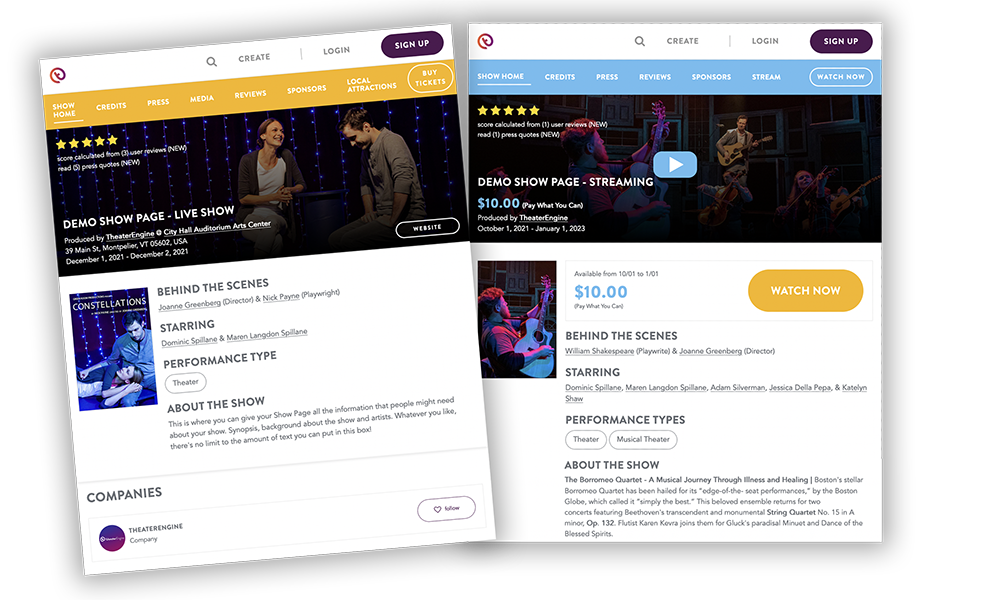Screen dimensions: 1000x600
Task: Play the streaming show video
Action: 675,165
